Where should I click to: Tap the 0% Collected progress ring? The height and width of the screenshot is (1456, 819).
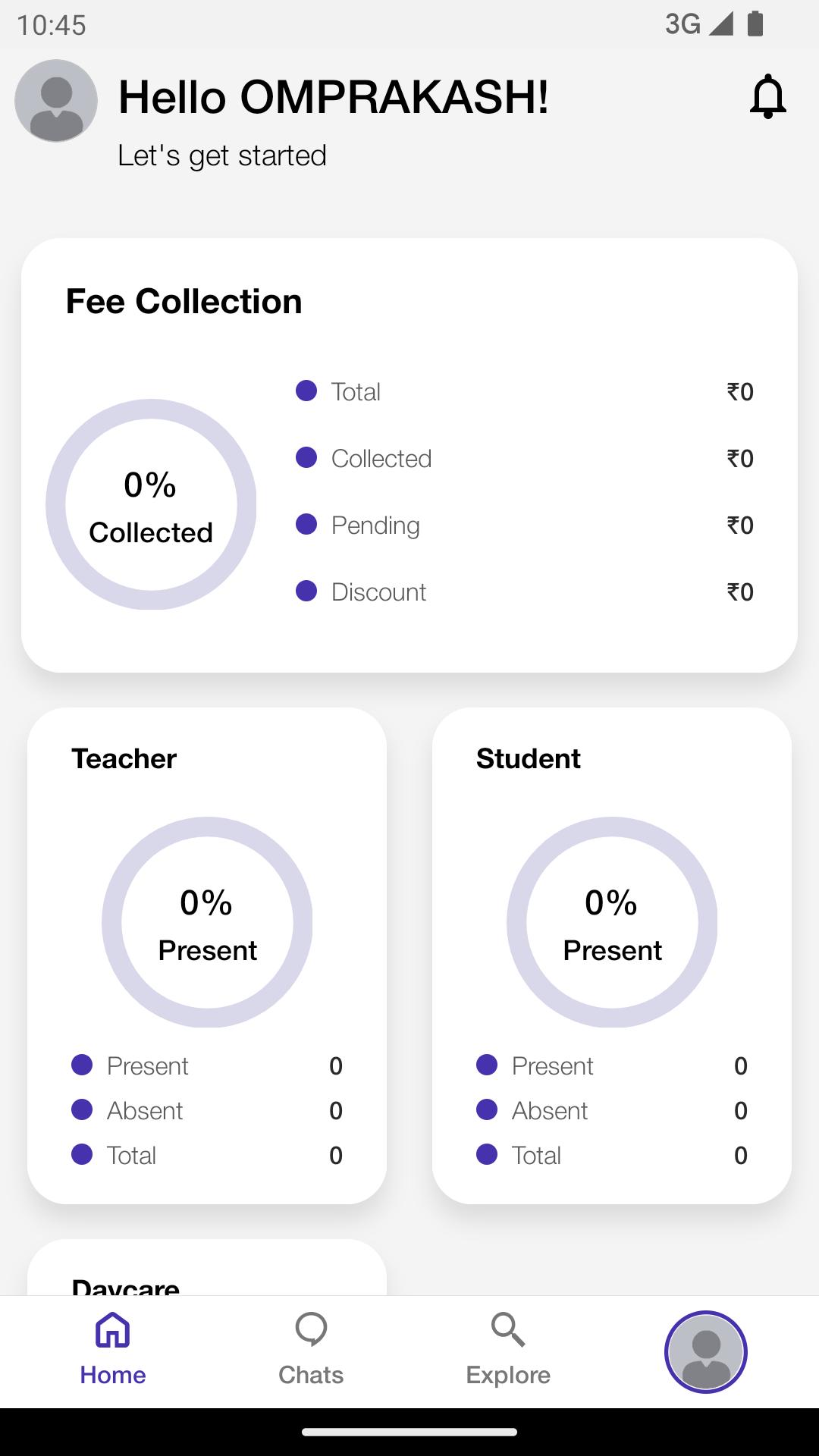click(151, 504)
